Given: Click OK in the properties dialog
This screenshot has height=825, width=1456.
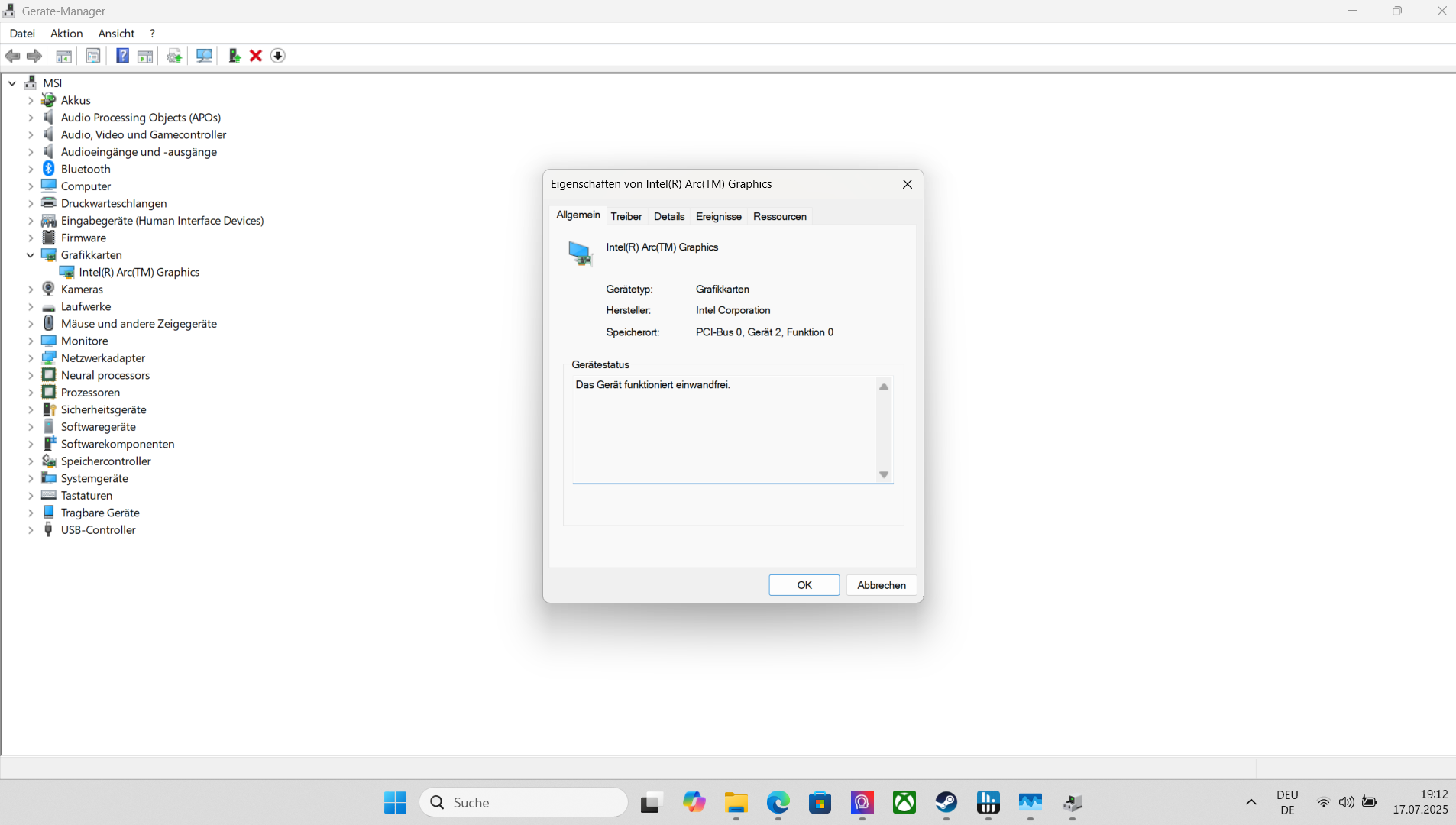Looking at the screenshot, I should (x=804, y=585).
